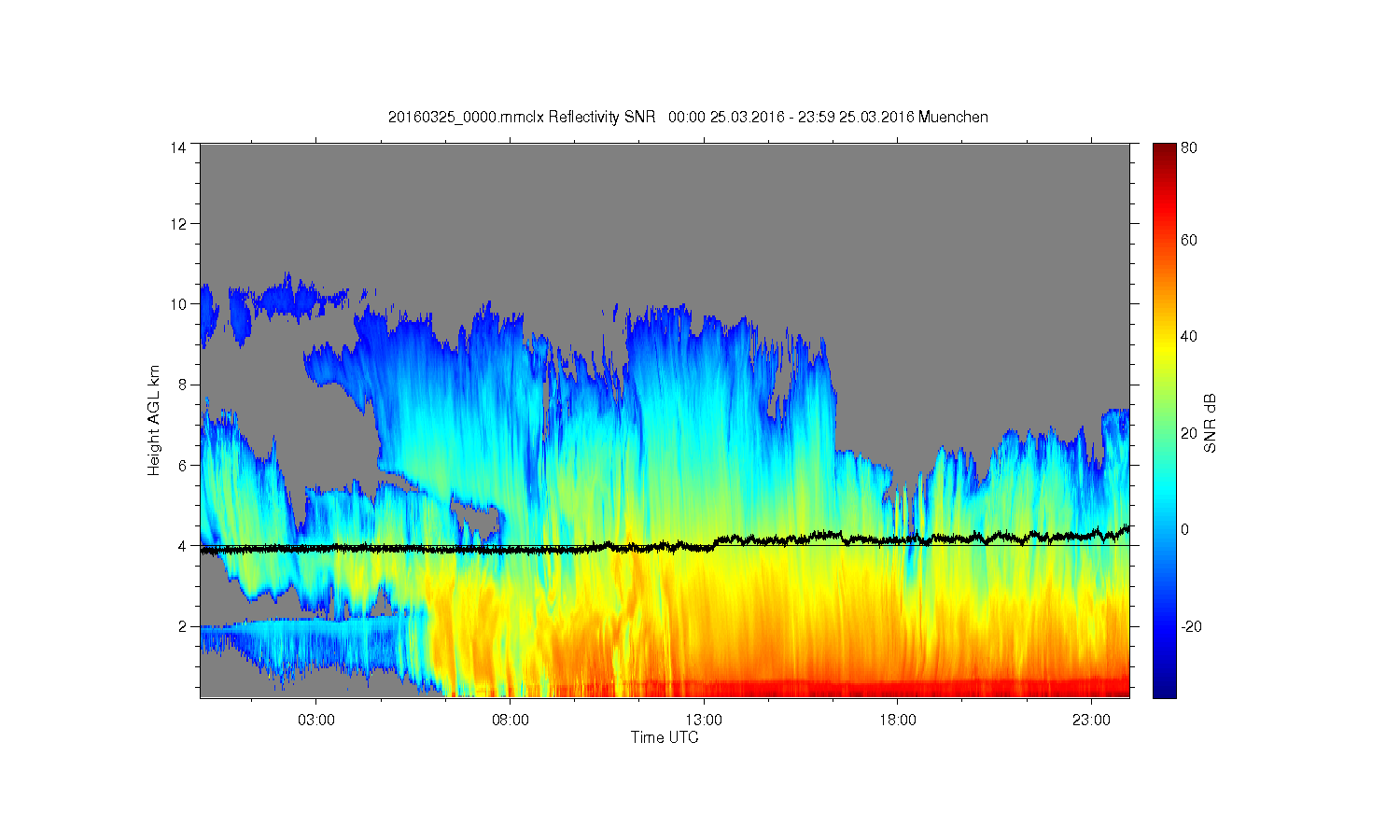The height and width of the screenshot is (840, 1400).
Task: Click the height tick label 4
Action: coord(181,546)
